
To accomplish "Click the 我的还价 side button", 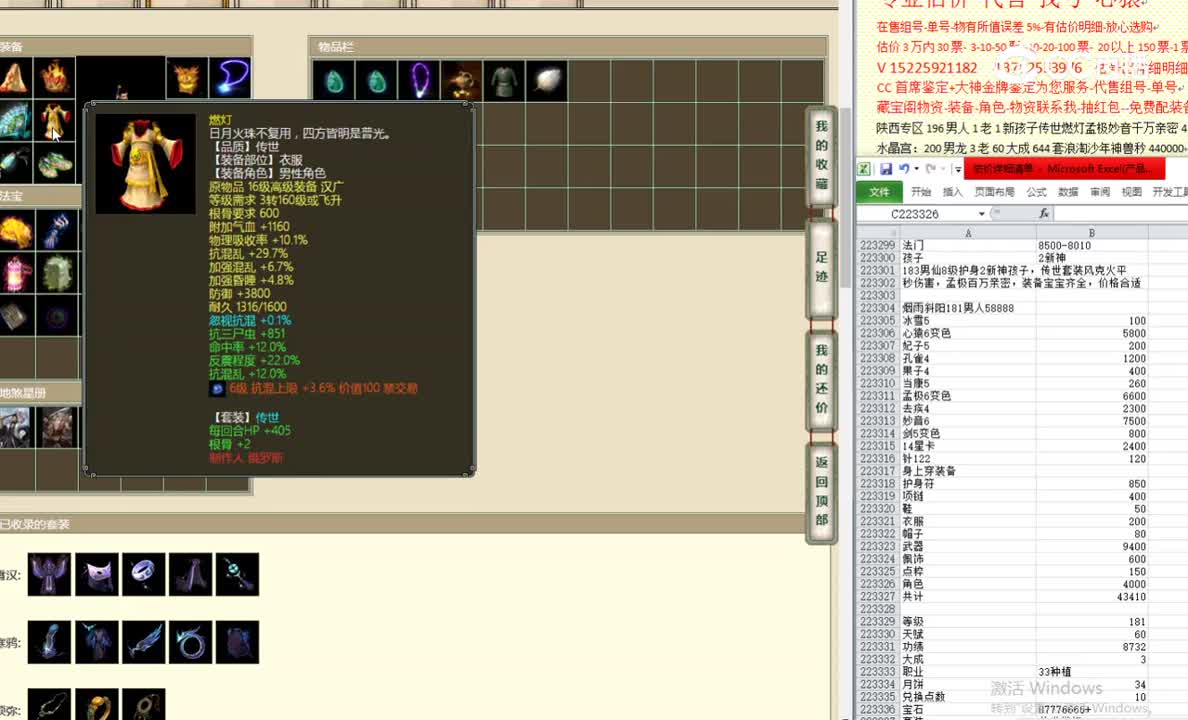I will (821, 379).
